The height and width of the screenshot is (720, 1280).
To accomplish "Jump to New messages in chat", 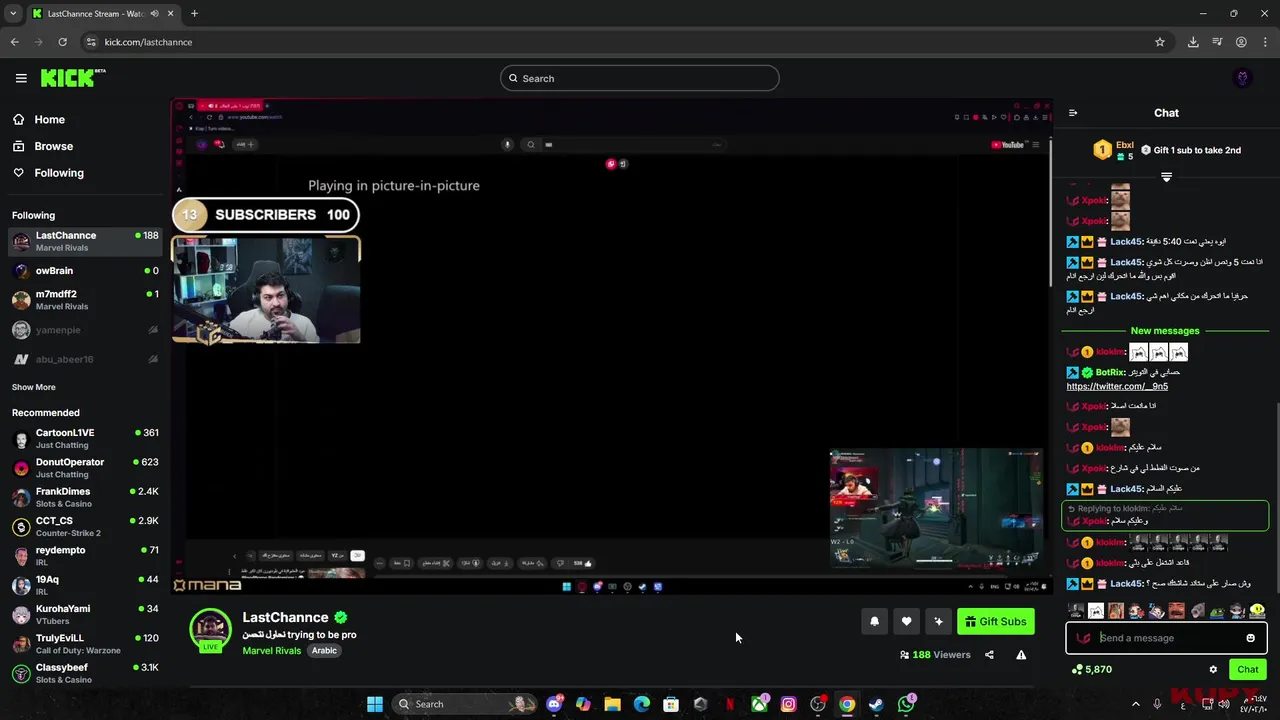I will (x=1165, y=331).
